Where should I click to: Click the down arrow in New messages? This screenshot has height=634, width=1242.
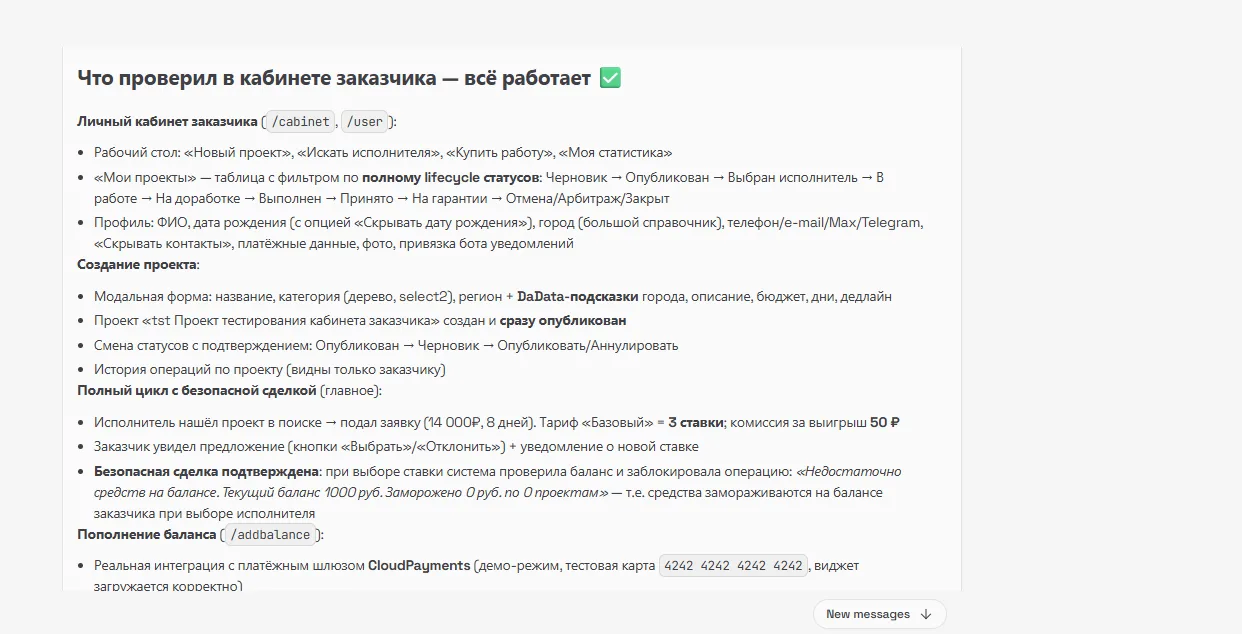click(x=925, y=614)
